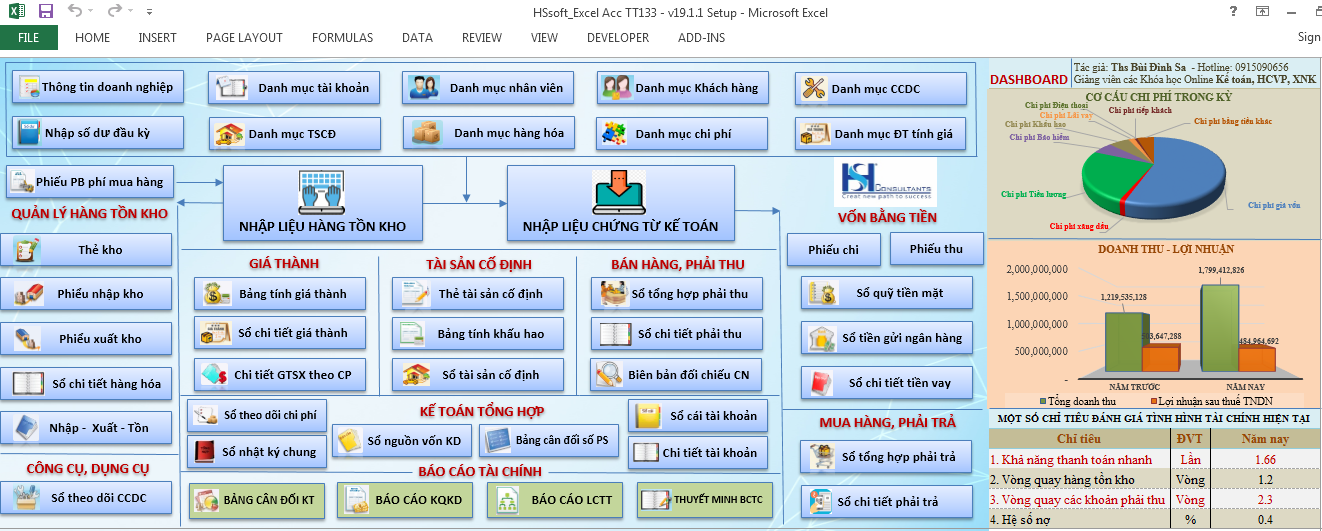Image resolution: width=1322 pixels, height=531 pixels.
Task: Switch to the REVIEW tab
Action: [x=482, y=38]
